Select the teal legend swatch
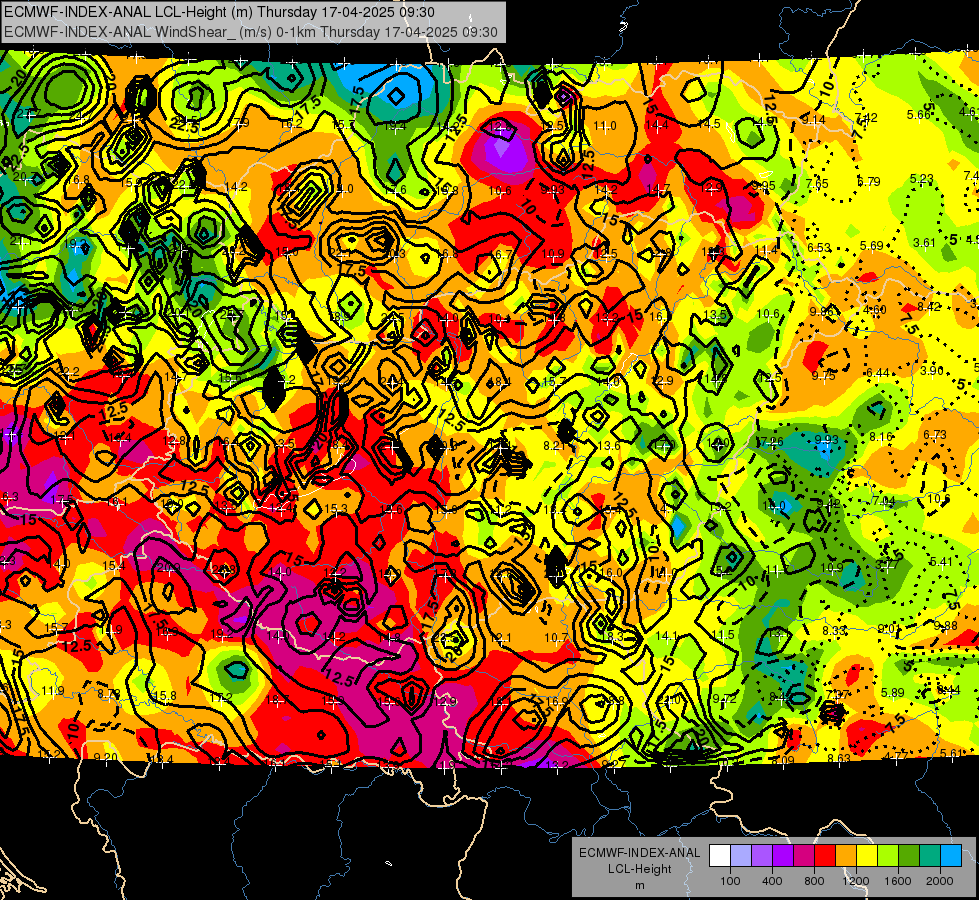The image size is (979, 900). (930, 856)
